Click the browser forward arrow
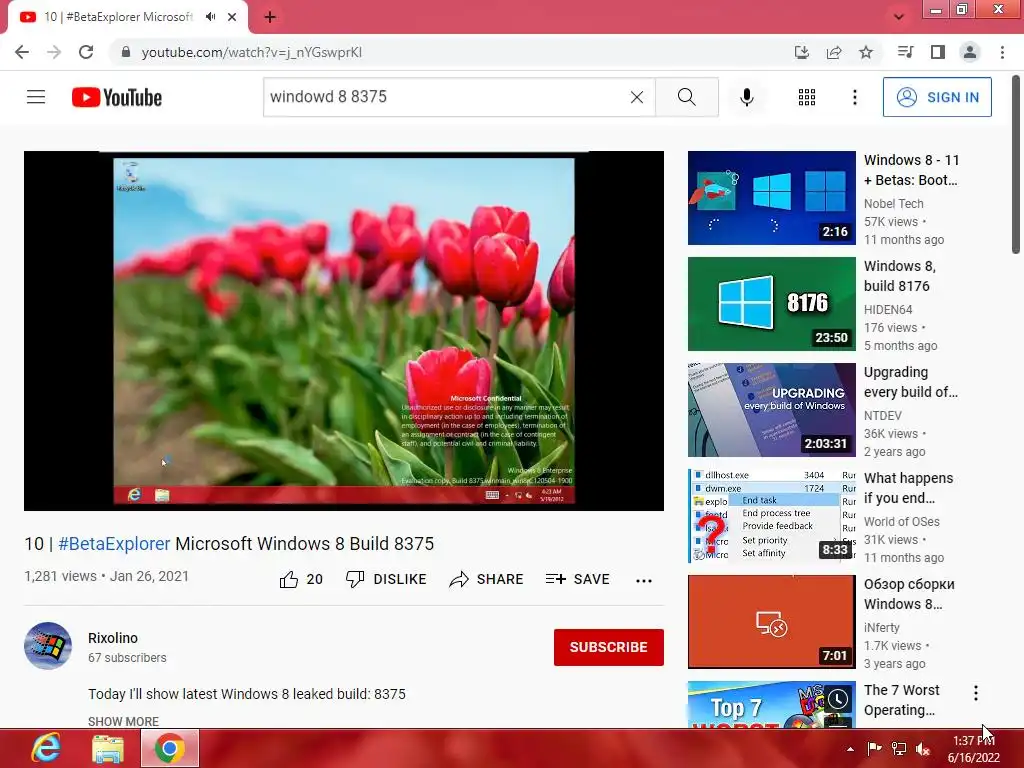This screenshot has height=768, width=1024. pyautogui.click(x=54, y=52)
